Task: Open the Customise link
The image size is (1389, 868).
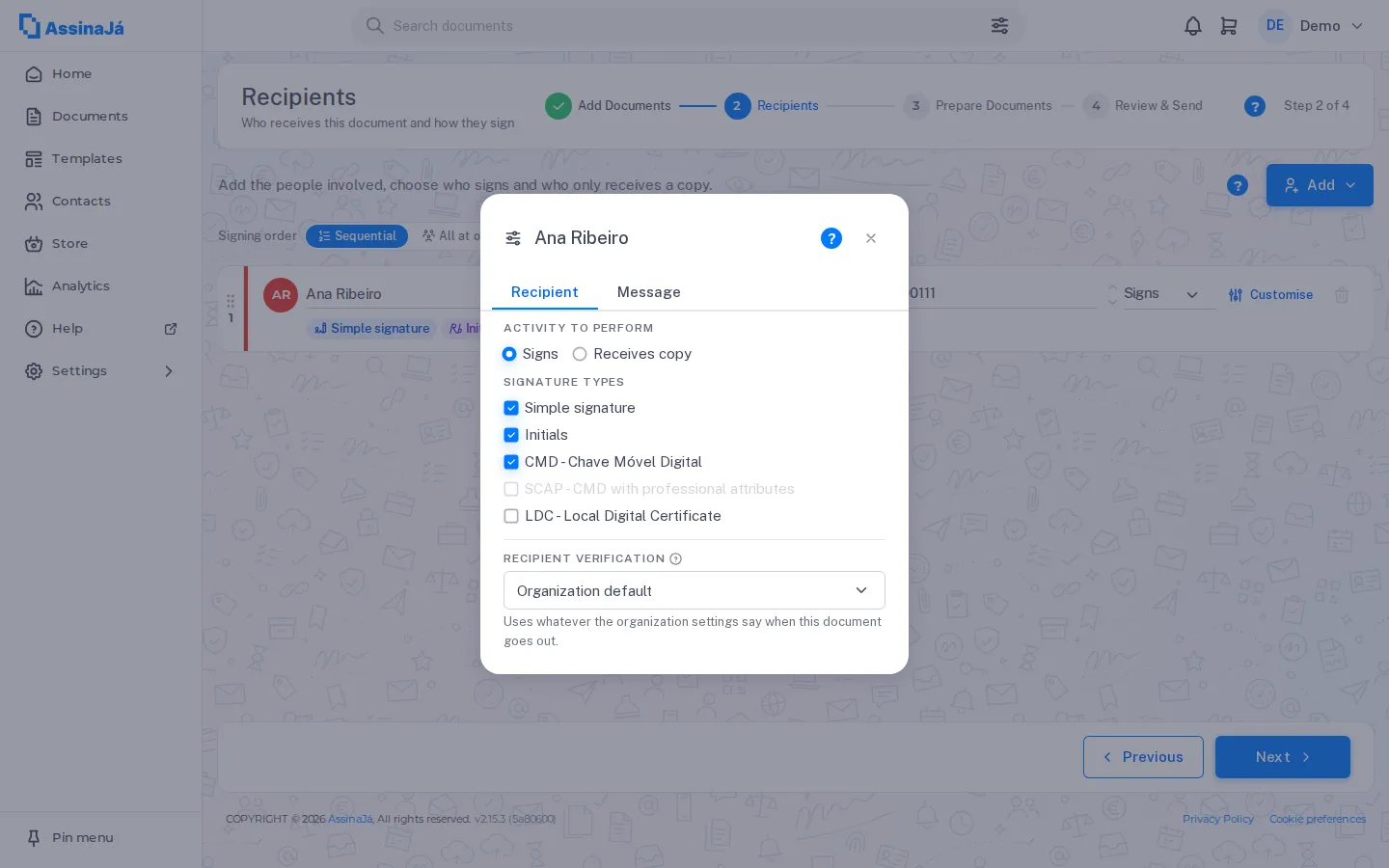Action: coord(1270,295)
